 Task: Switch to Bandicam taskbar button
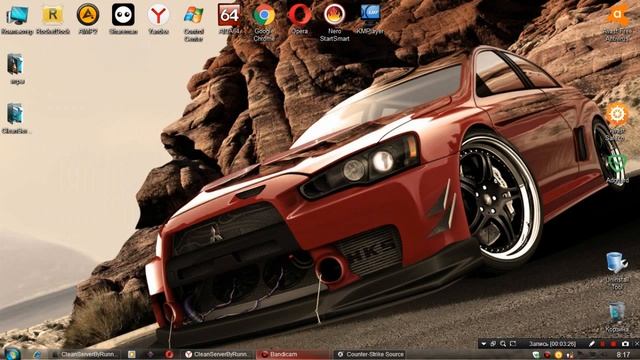[292, 354]
